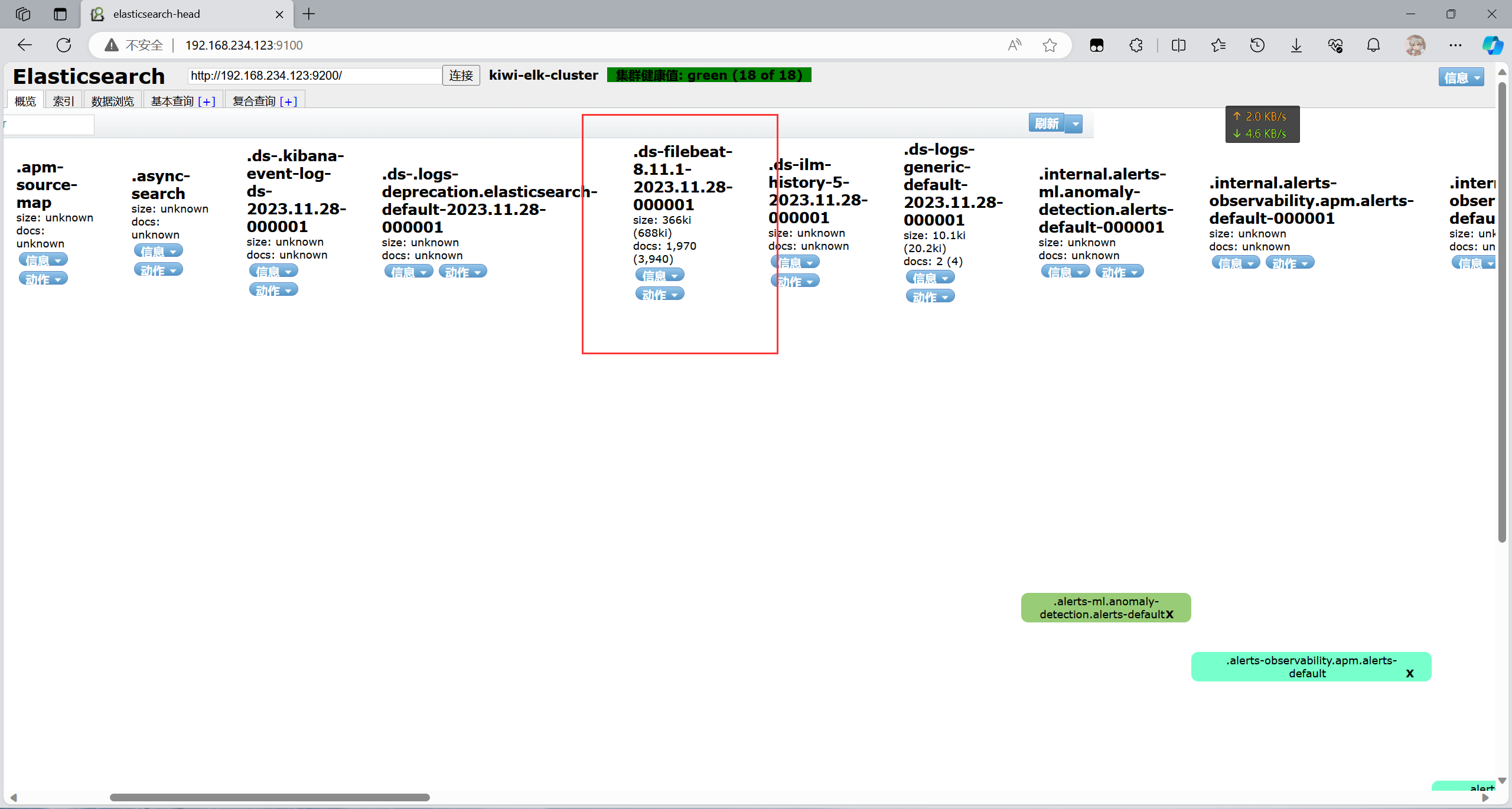This screenshot has width=1512, height=809.
Task: Open browser extensions puzzle icon
Action: [1136, 45]
